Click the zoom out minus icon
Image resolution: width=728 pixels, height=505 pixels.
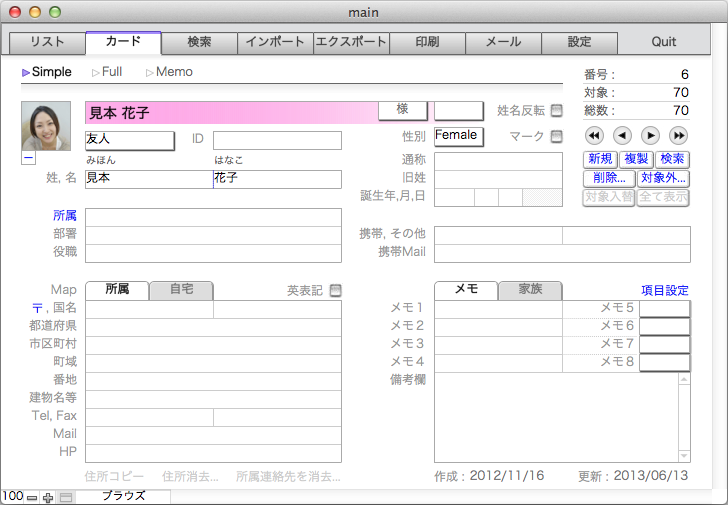coord(32,497)
